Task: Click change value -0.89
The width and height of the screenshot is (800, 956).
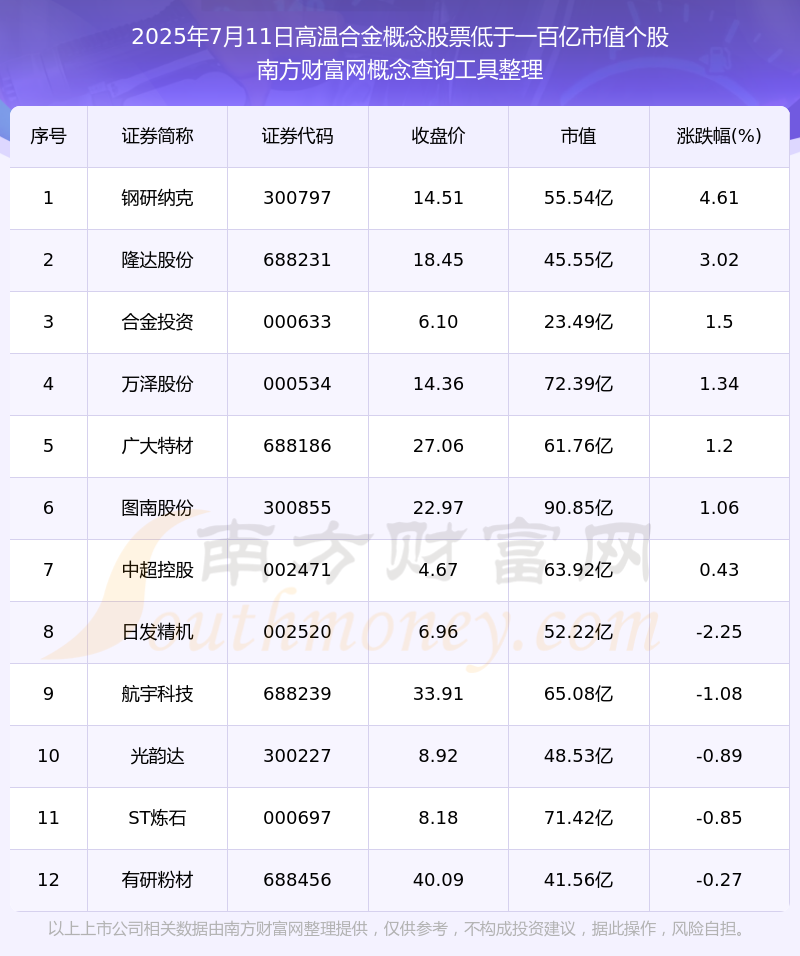Action: pos(720,756)
